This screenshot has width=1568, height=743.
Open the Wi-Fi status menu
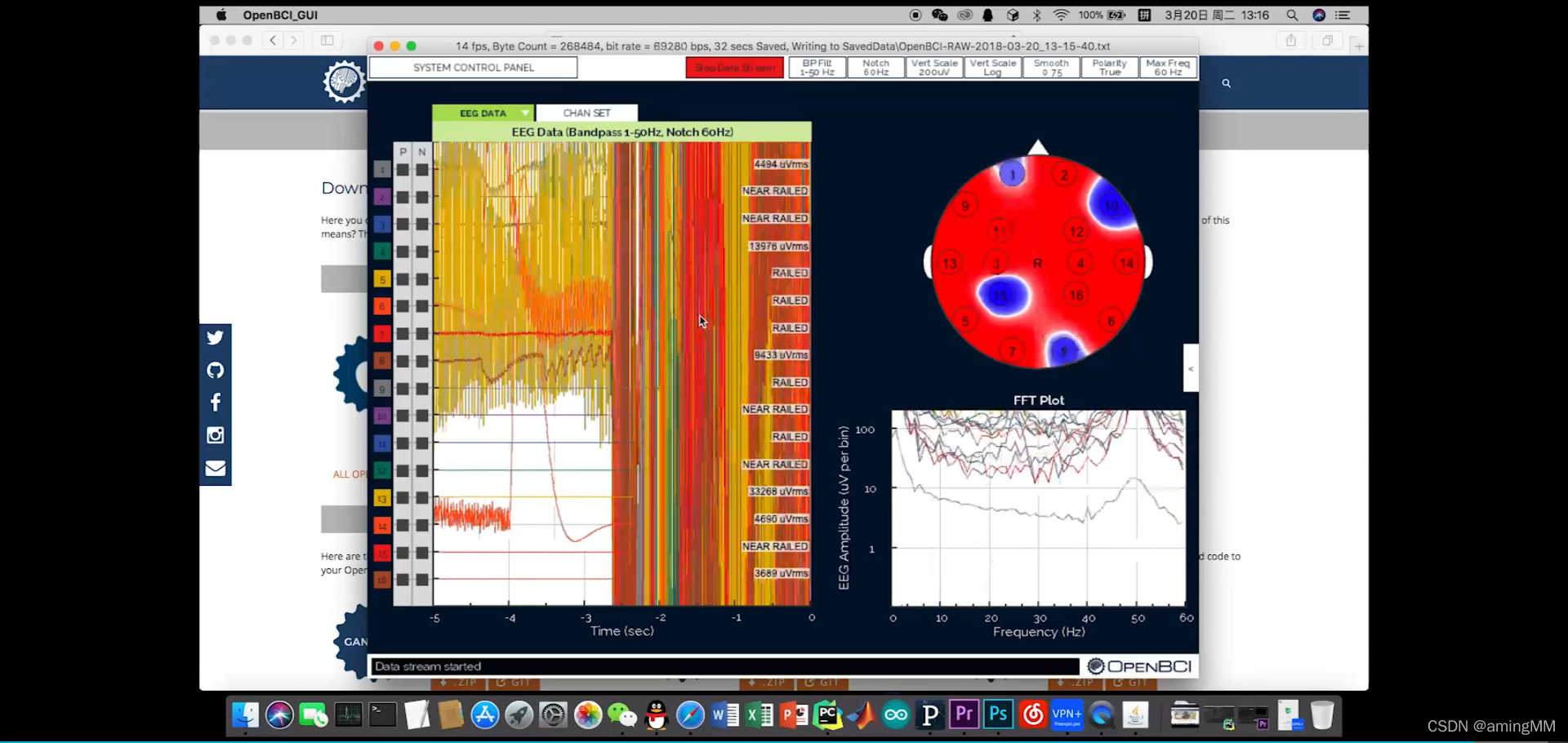[x=1061, y=15]
